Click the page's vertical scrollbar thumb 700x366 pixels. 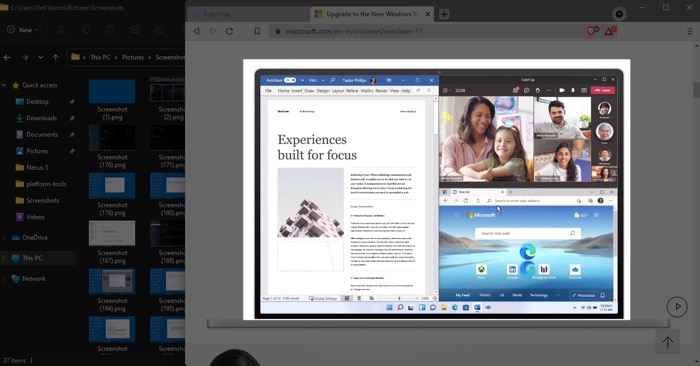(696, 89)
